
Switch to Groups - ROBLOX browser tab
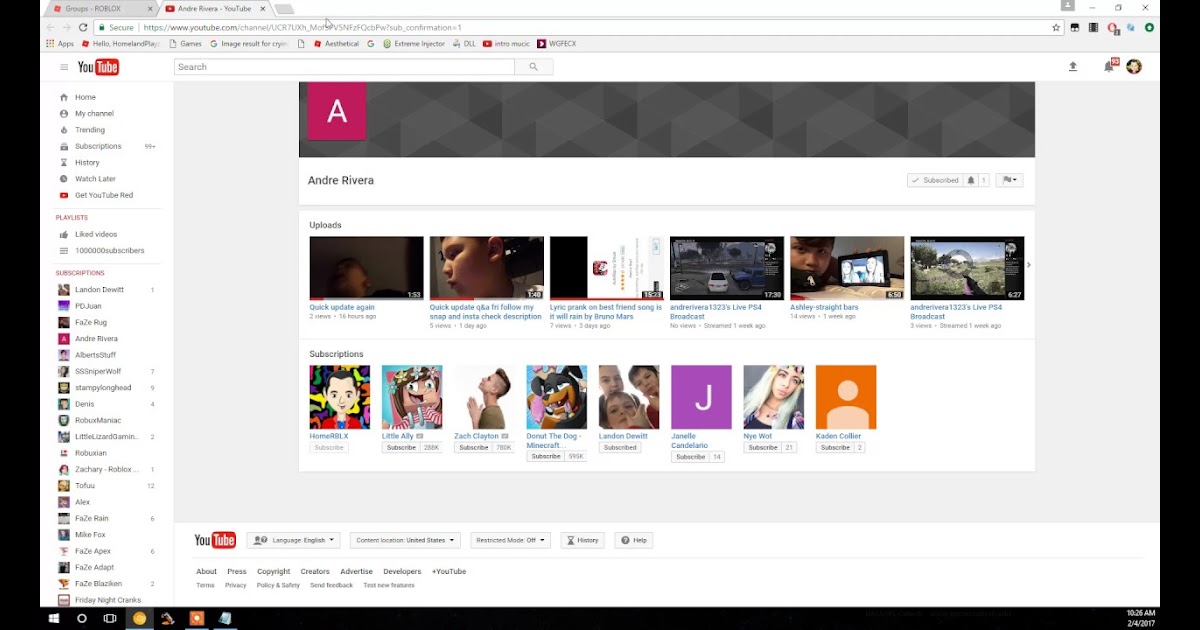(100, 9)
